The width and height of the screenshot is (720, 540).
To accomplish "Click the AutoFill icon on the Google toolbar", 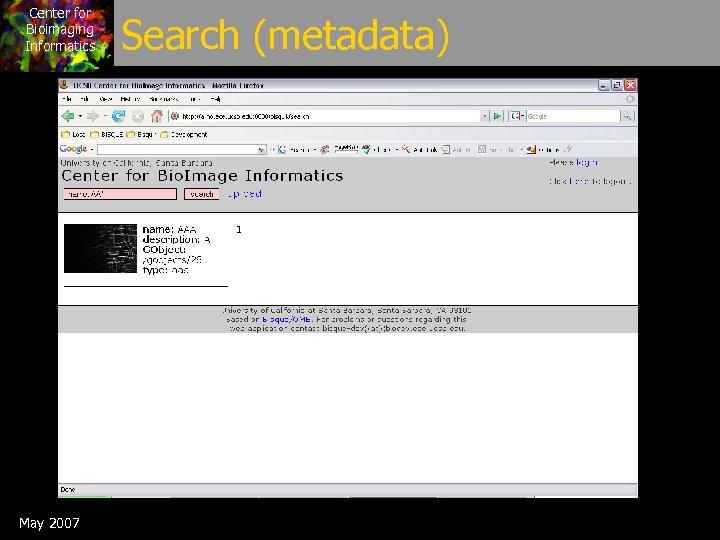I will [445, 149].
